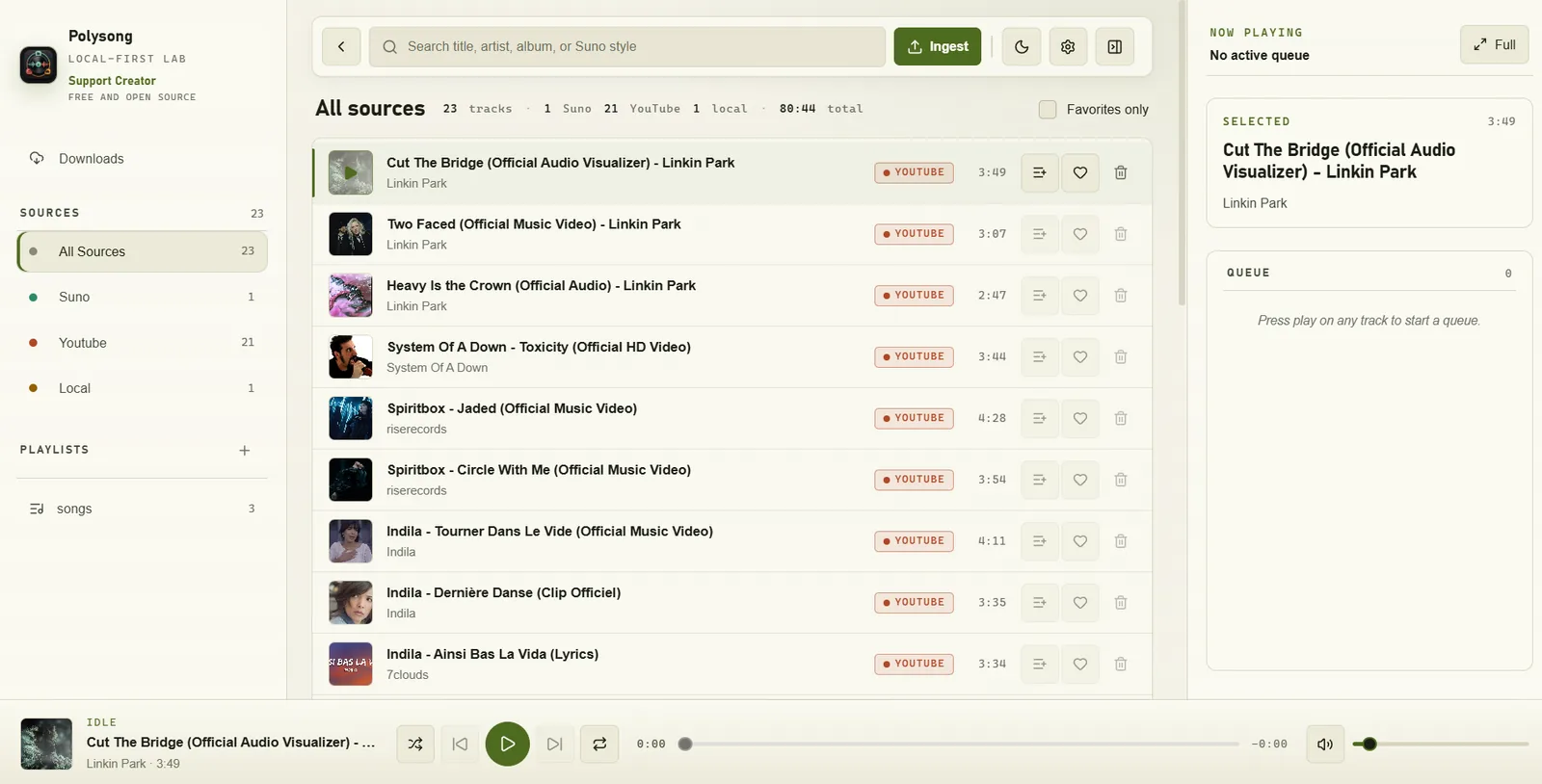The image size is (1542, 784).
Task: Mute audio with the speaker icon
Action: 1325,744
